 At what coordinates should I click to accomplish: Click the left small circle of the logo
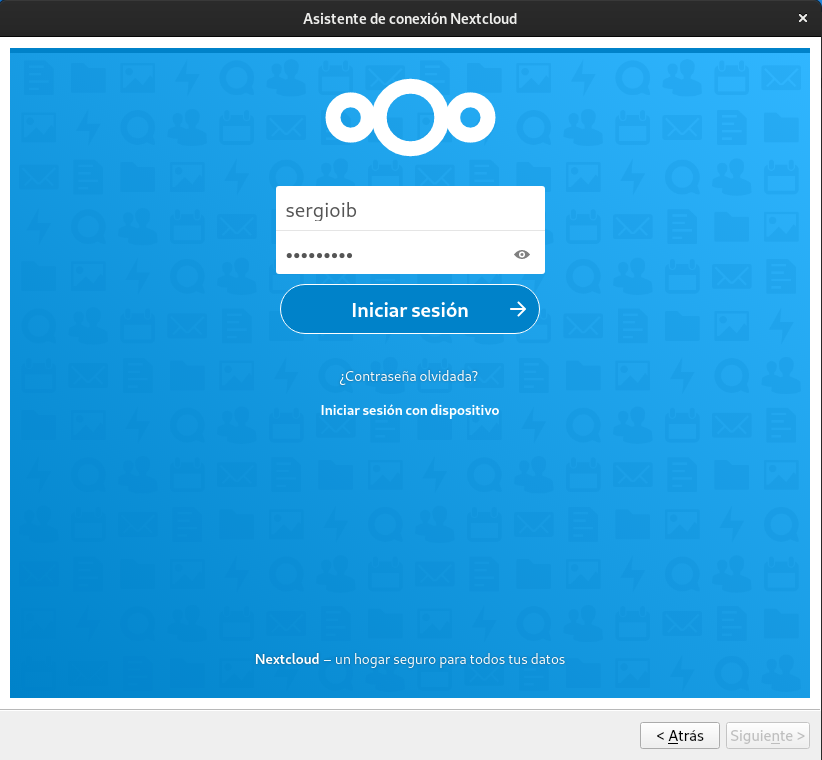pyautogui.click(x=349, y=118)
